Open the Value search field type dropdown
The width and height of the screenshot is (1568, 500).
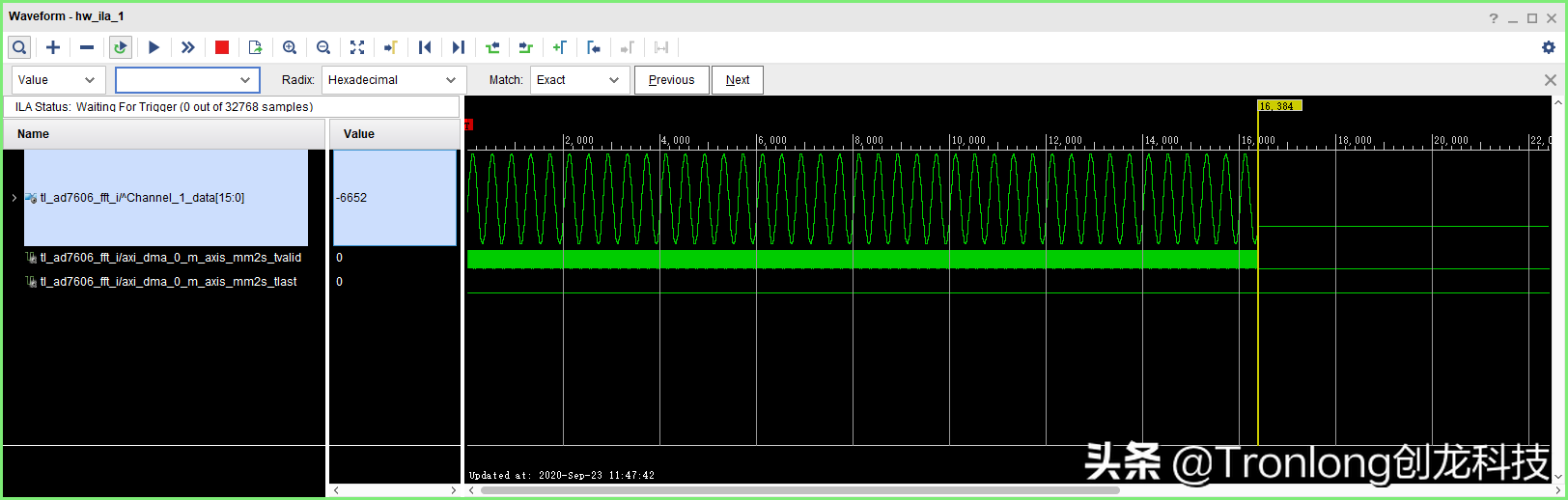click(56, 80)
